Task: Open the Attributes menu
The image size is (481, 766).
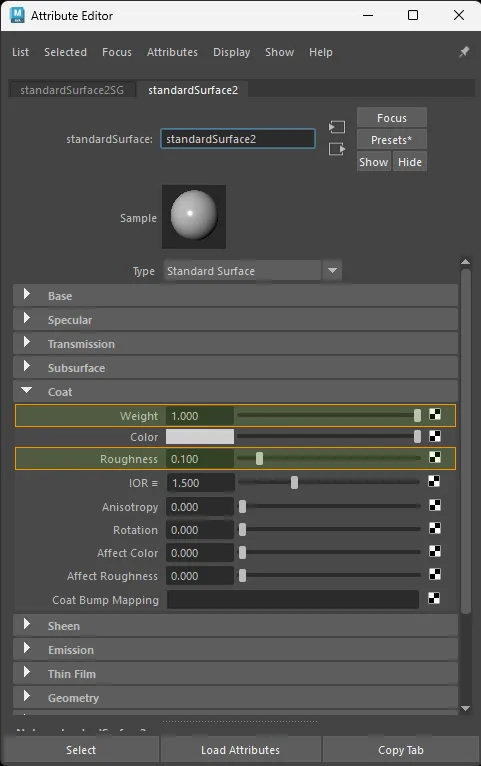Action: [172, 52]
